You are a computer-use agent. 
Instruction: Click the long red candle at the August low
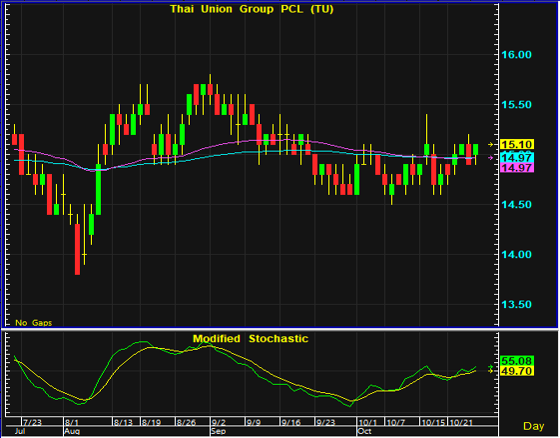click(78, 249)
